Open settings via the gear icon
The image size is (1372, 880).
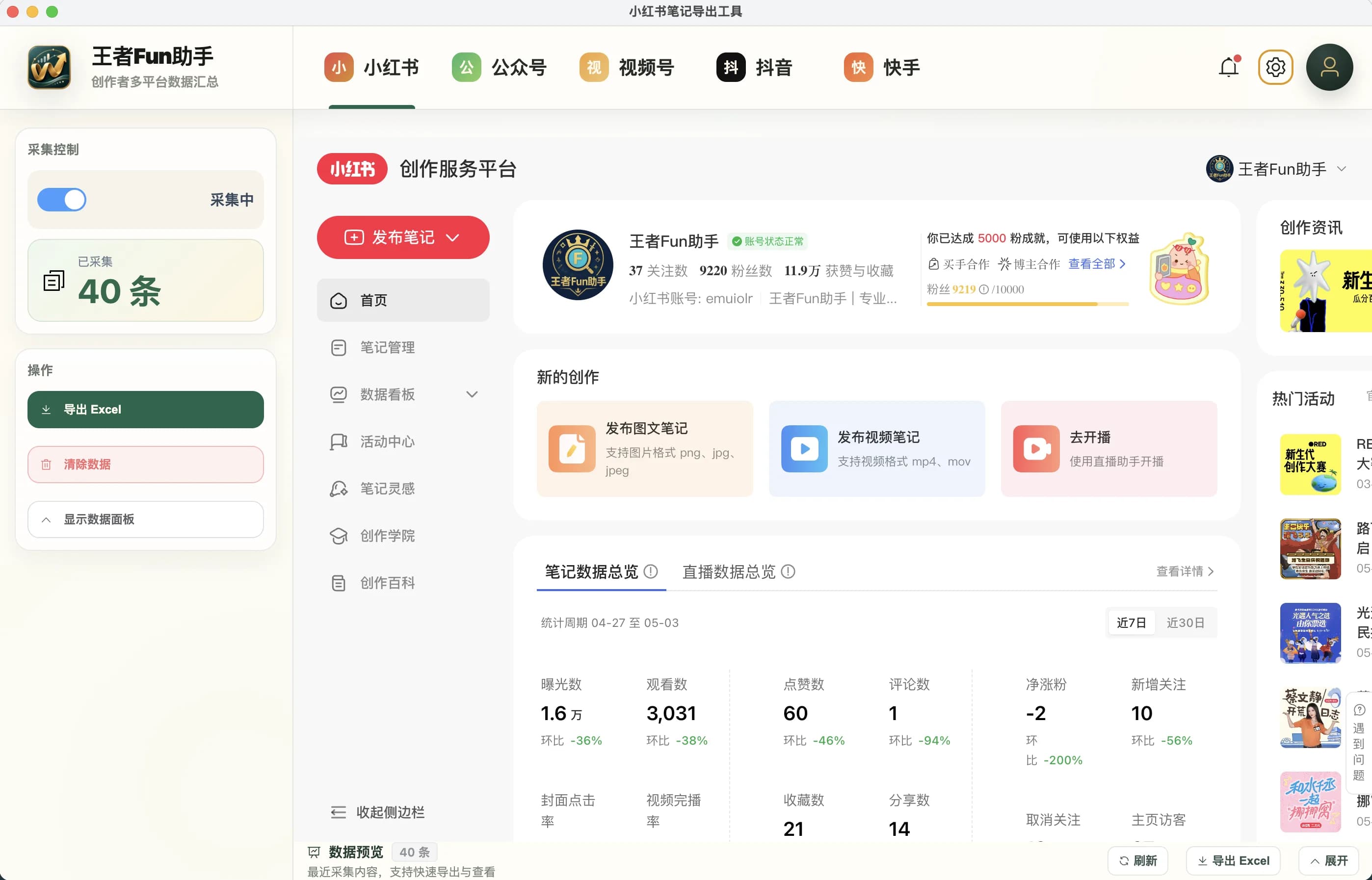click(1275, 67)
